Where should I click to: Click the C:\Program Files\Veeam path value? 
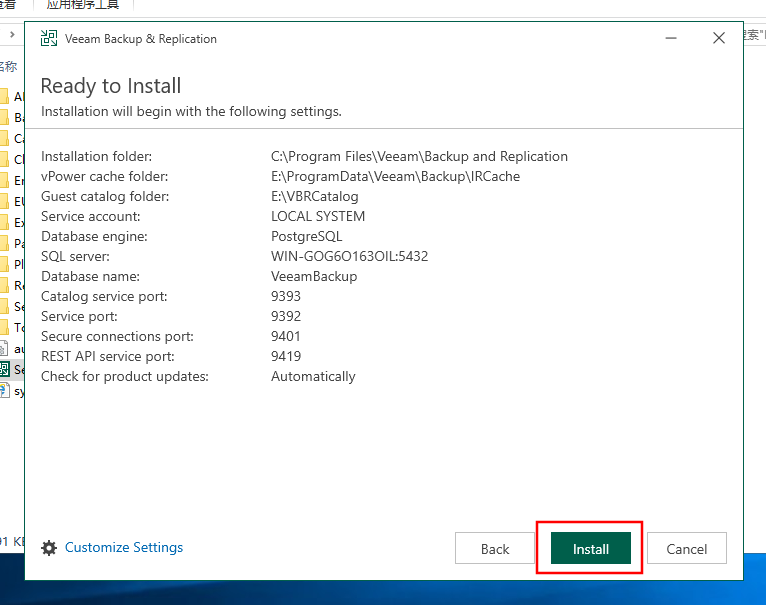tap(419, 156)
